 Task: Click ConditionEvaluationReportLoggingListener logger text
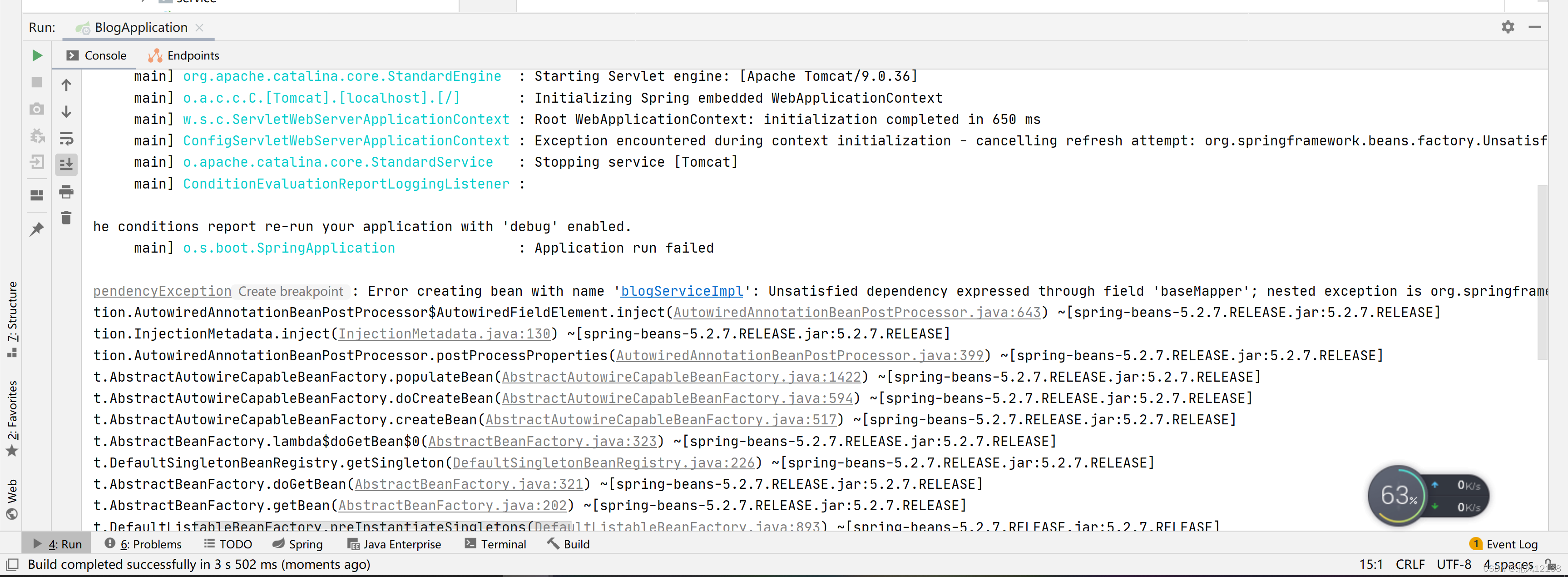(x=346, y=184)
